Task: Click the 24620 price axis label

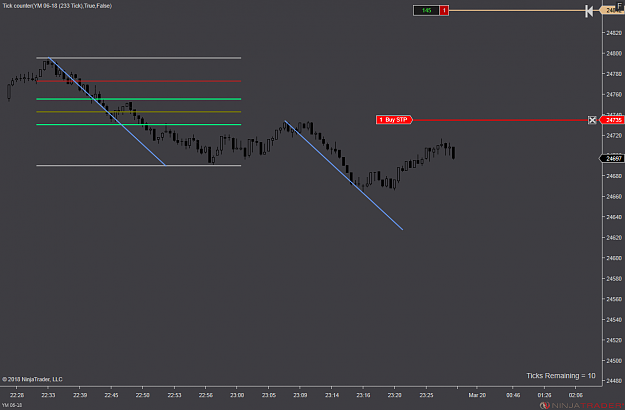Action: click(x=614, y=237)
